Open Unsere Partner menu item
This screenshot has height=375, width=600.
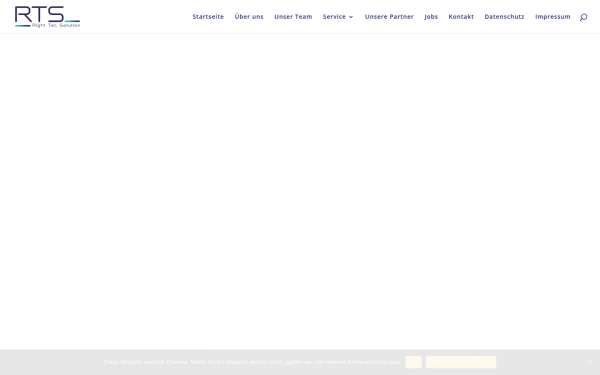click(x=389, y=16)
